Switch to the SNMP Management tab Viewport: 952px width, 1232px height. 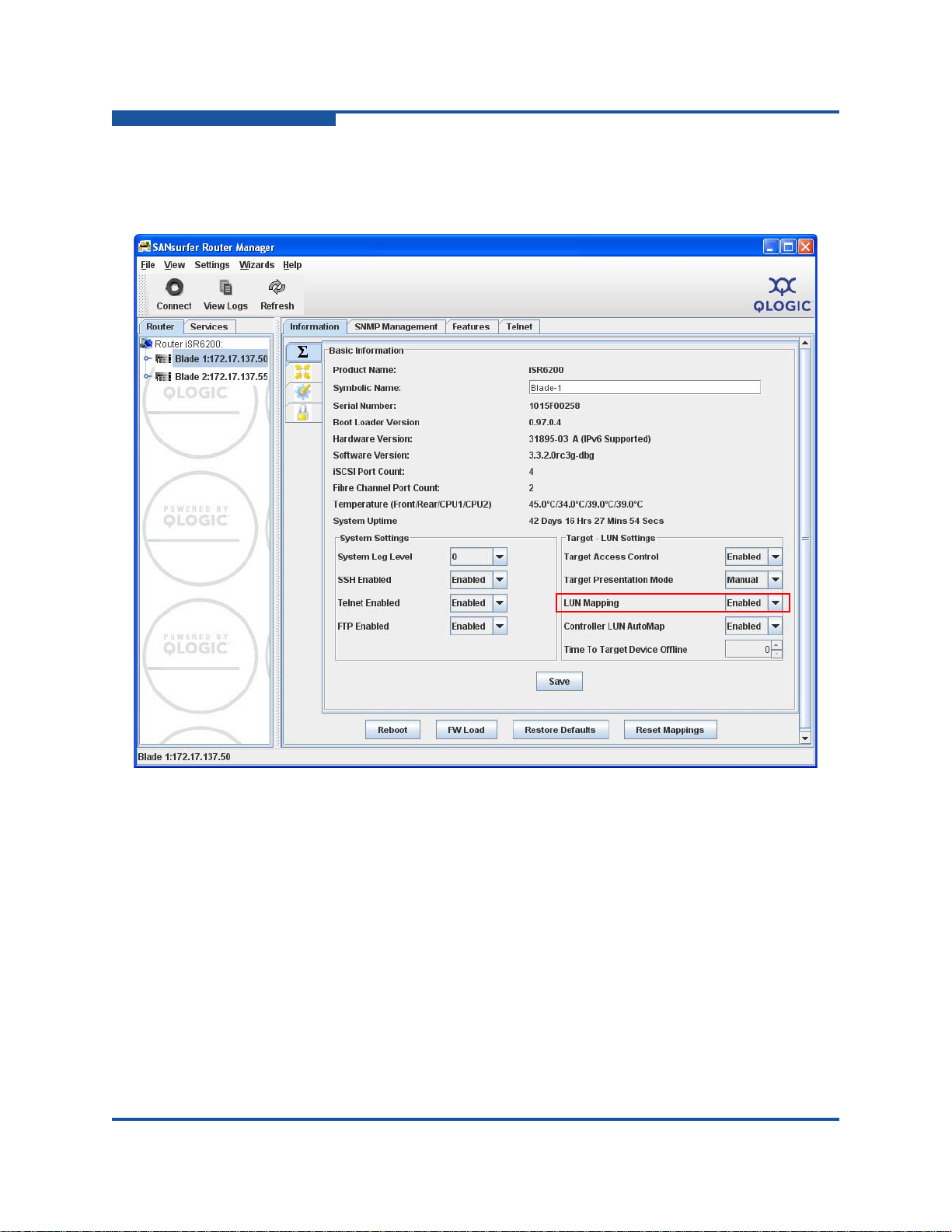[x=396, y=327]
